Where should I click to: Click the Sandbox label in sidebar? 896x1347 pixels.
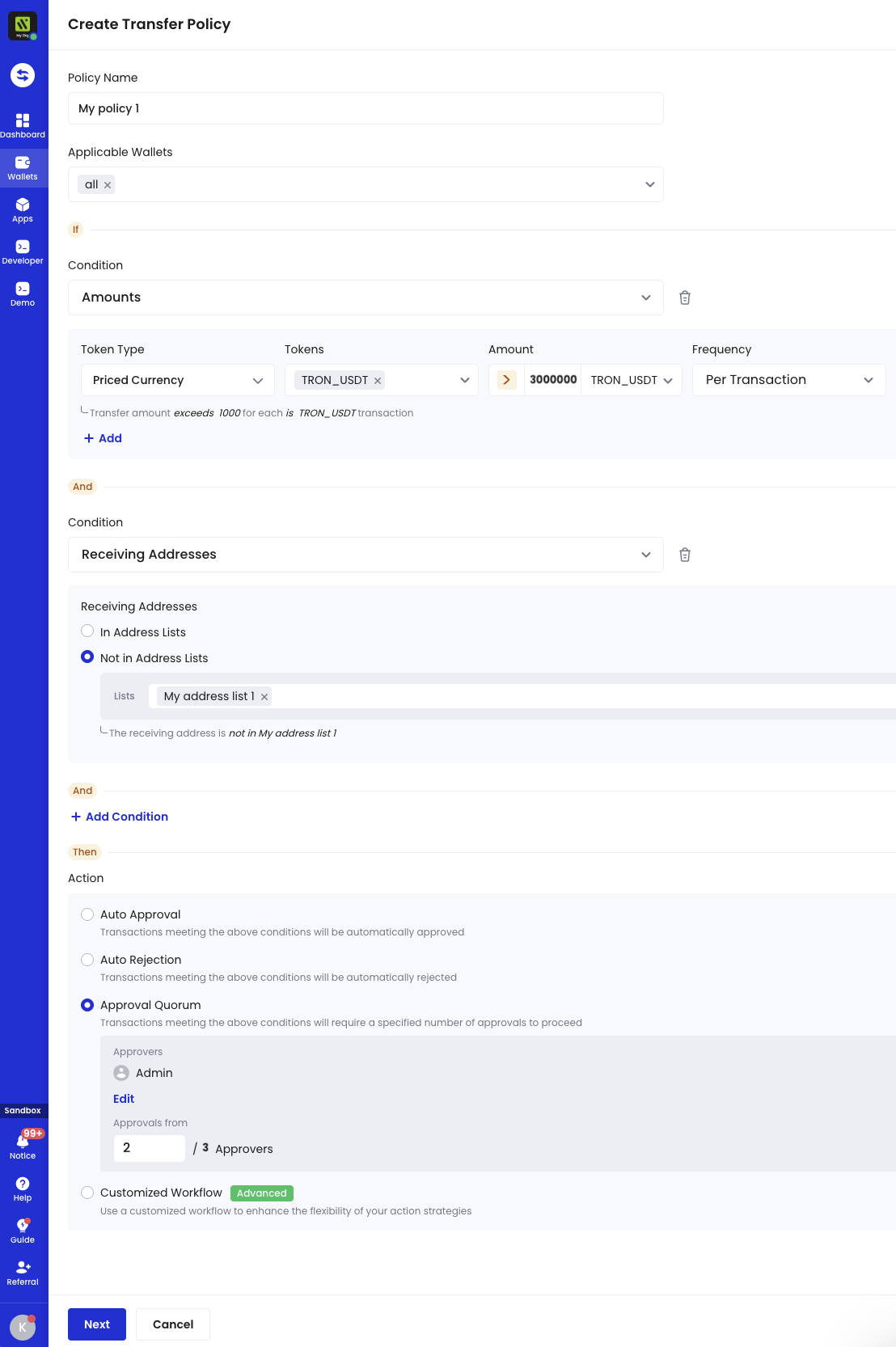pyautogui.click(x=23, y=1111)
